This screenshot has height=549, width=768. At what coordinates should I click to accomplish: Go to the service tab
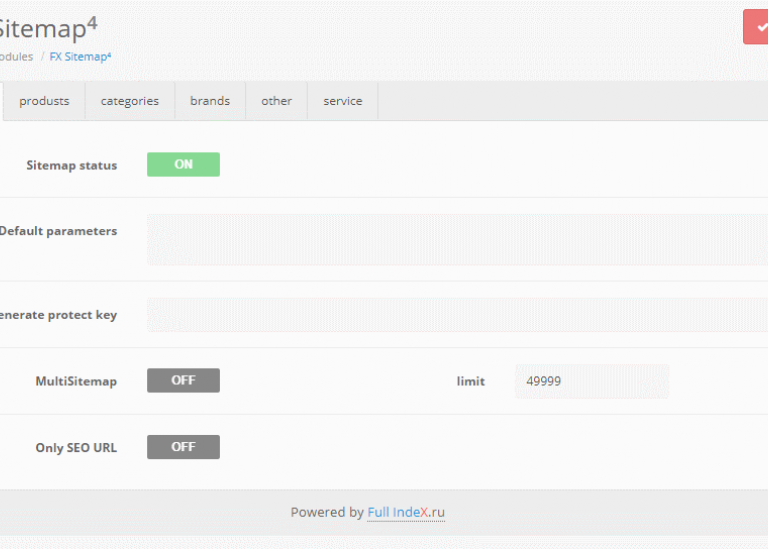[x=343, y=101]
